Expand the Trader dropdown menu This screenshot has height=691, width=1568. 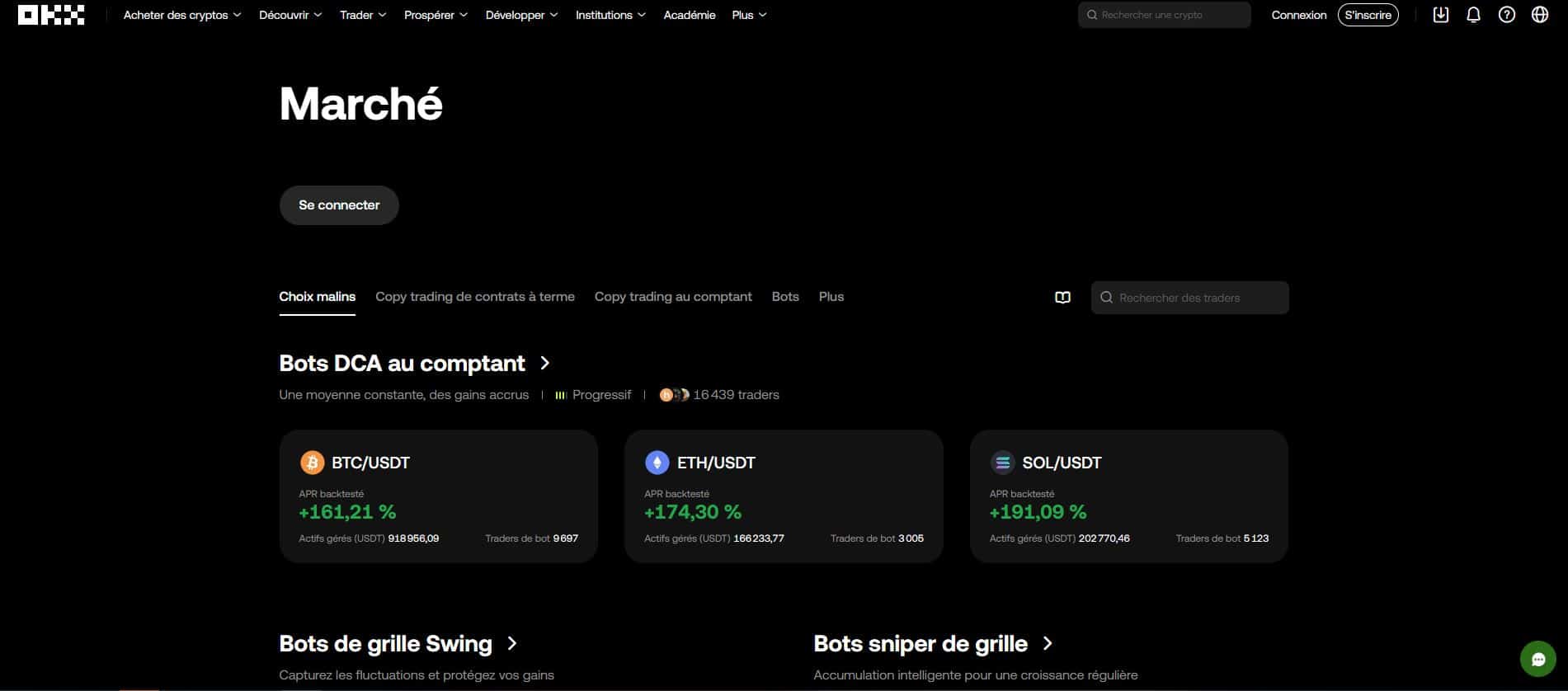(362, 15)
